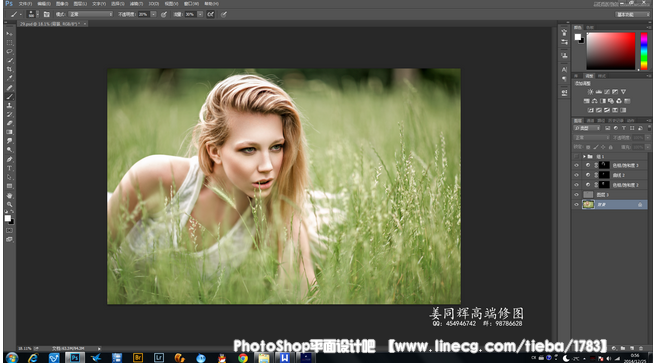Select the Quick Selection tool
The width and height of the screenshot is (657, 363).
(9, 60)
